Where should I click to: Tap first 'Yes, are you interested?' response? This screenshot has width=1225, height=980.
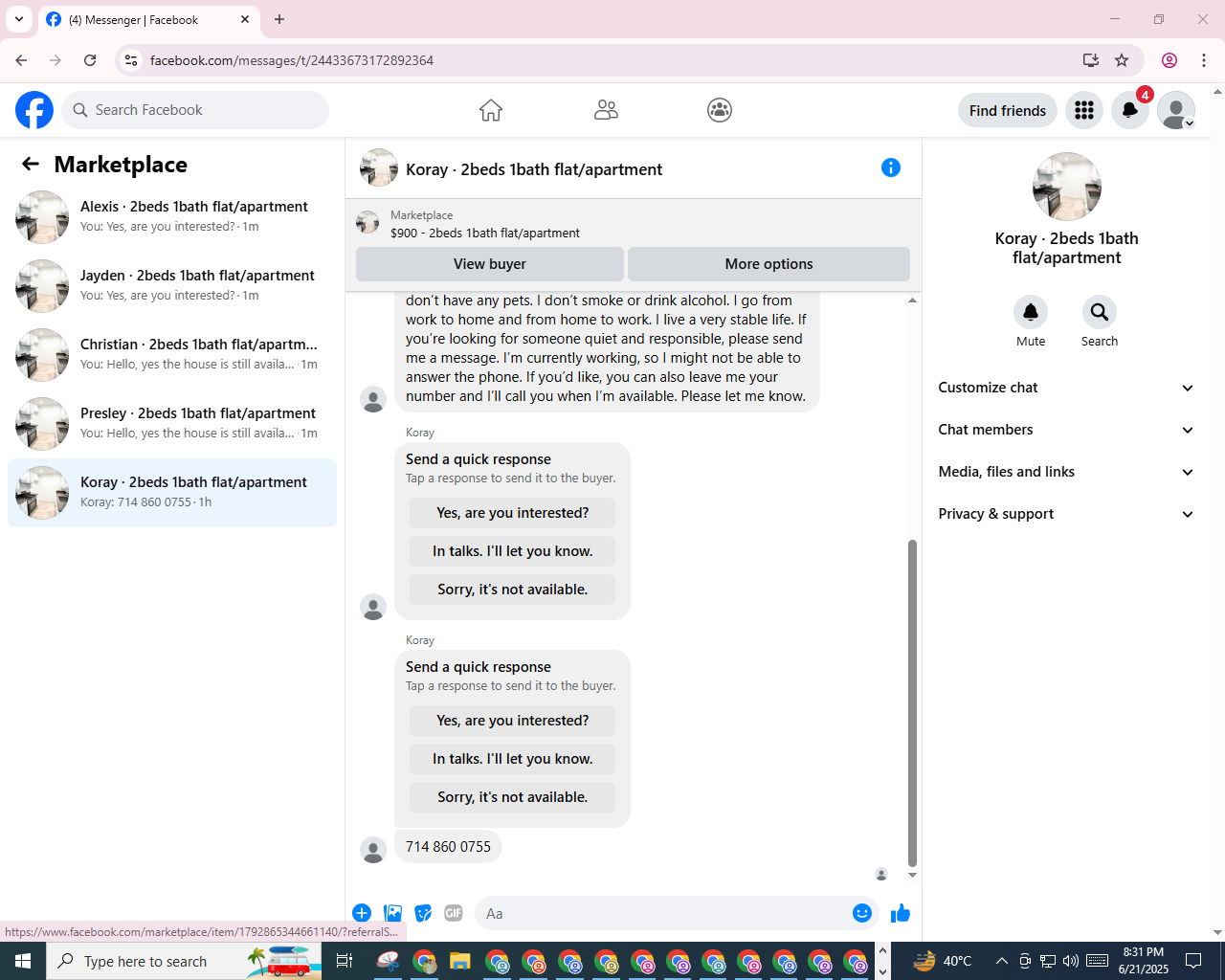click(512, 513)
